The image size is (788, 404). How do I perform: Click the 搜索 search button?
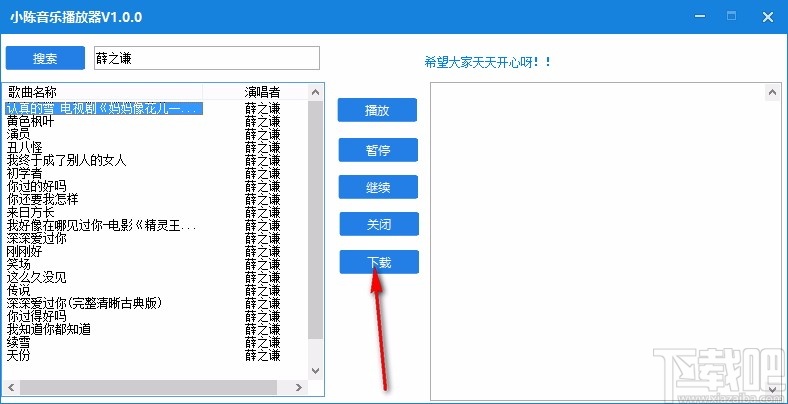pos(45,58)
